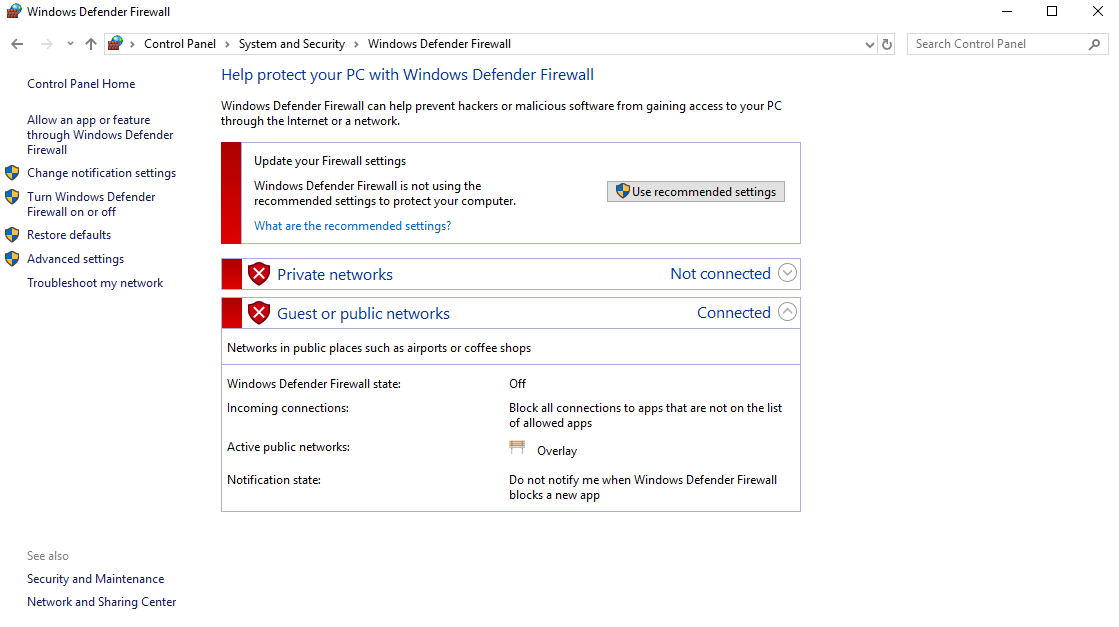Click the firewall icon in address bar
This screenshot has width=1119, height=627.
coord(115,44)
